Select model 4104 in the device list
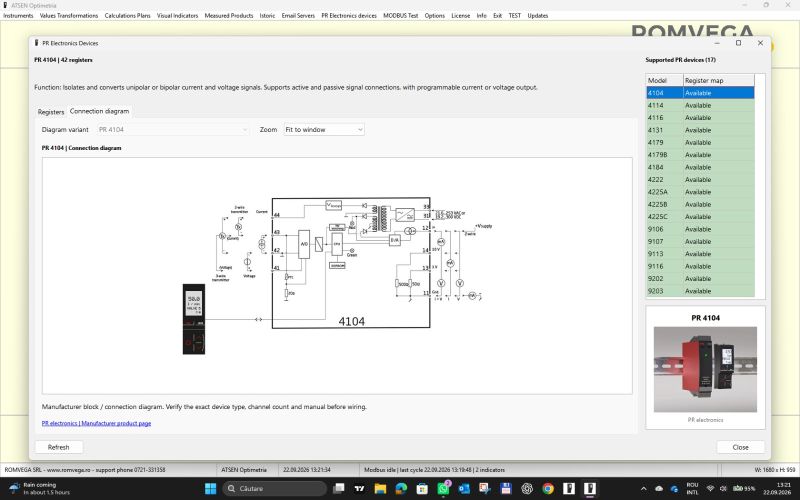The height and width of the screenshot is (500, 800). coord(700,93)
